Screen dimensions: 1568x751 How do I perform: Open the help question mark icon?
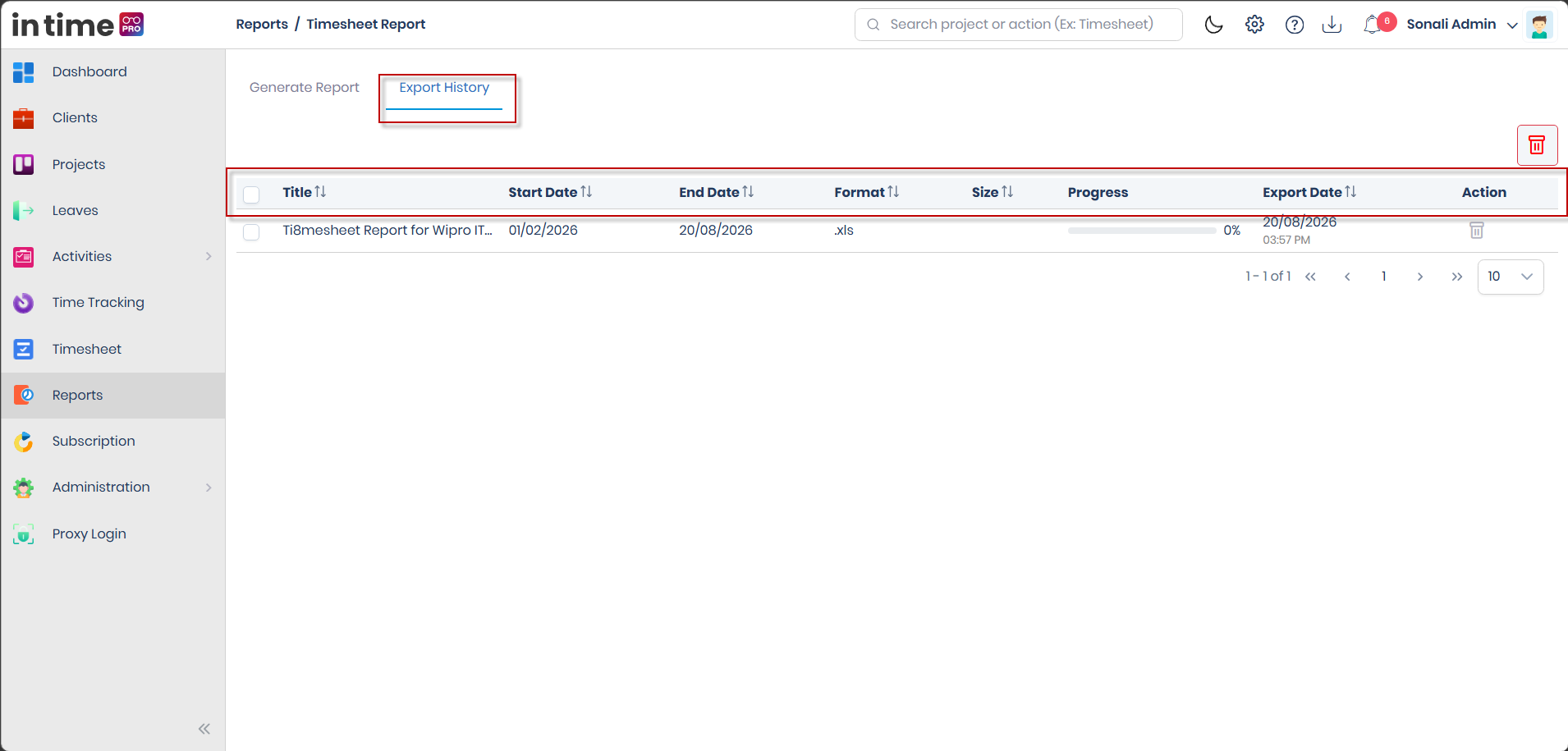tap(1295, 25)
